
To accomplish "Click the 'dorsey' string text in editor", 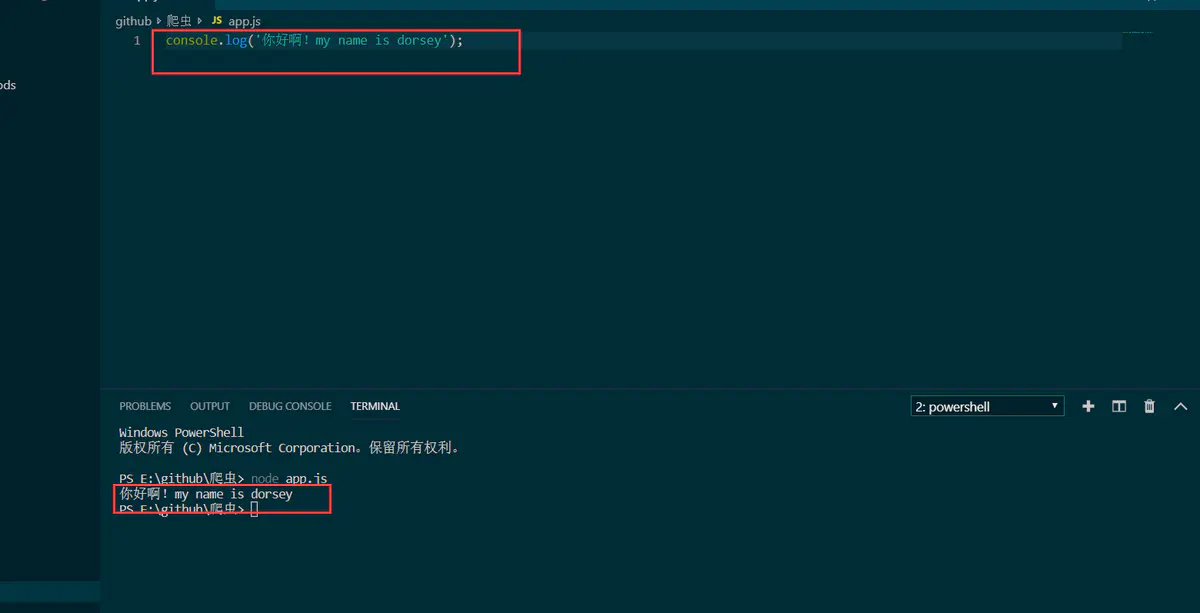I will pyautogui.click(x=419, y=41).
